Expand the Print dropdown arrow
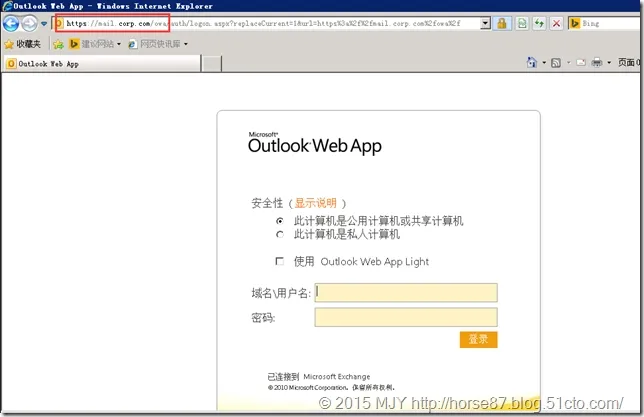This screenshot has height=417, width=644. pos(609,63)
